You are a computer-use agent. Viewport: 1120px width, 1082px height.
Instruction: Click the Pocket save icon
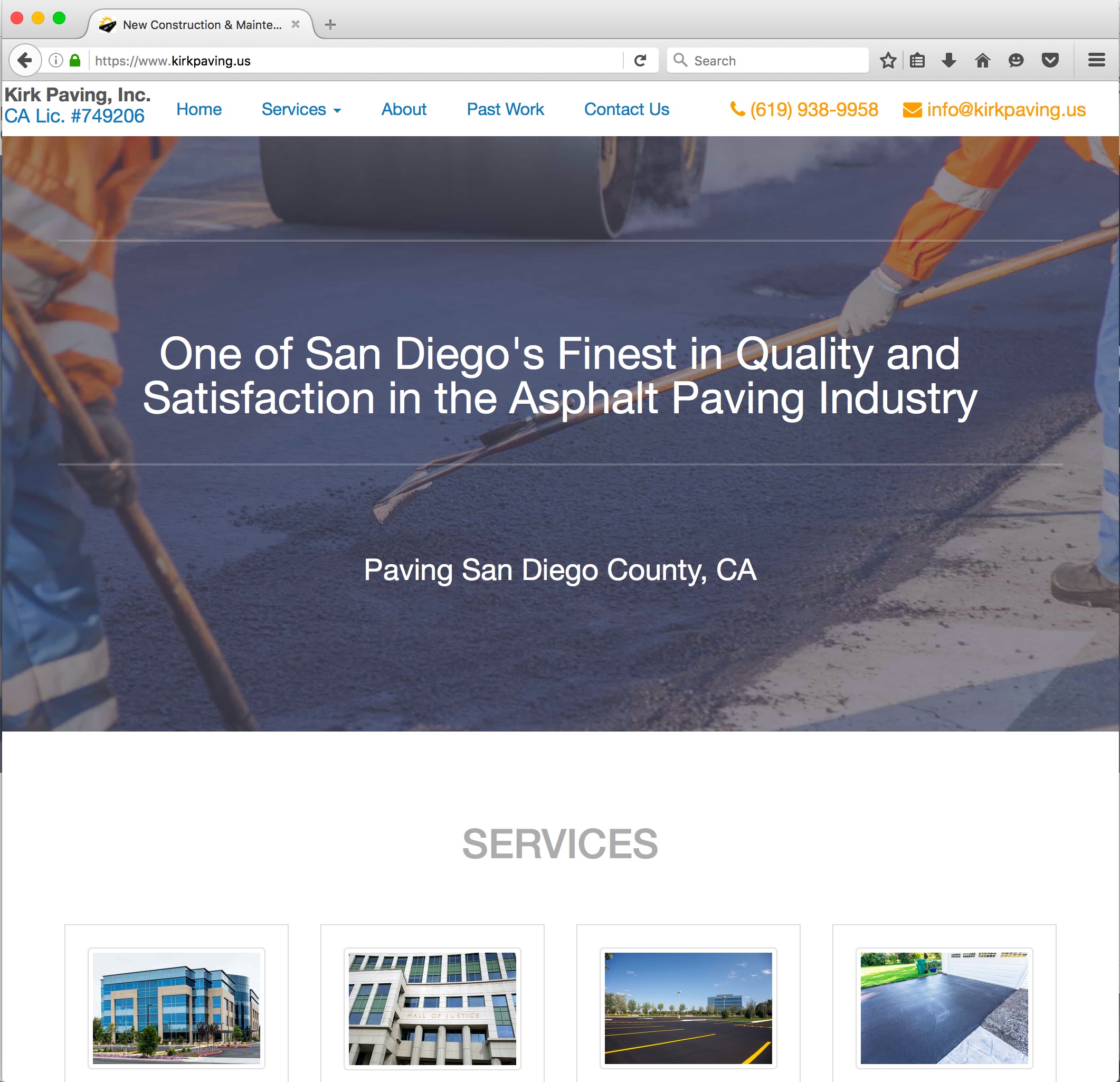click(x=1050, y=60)
